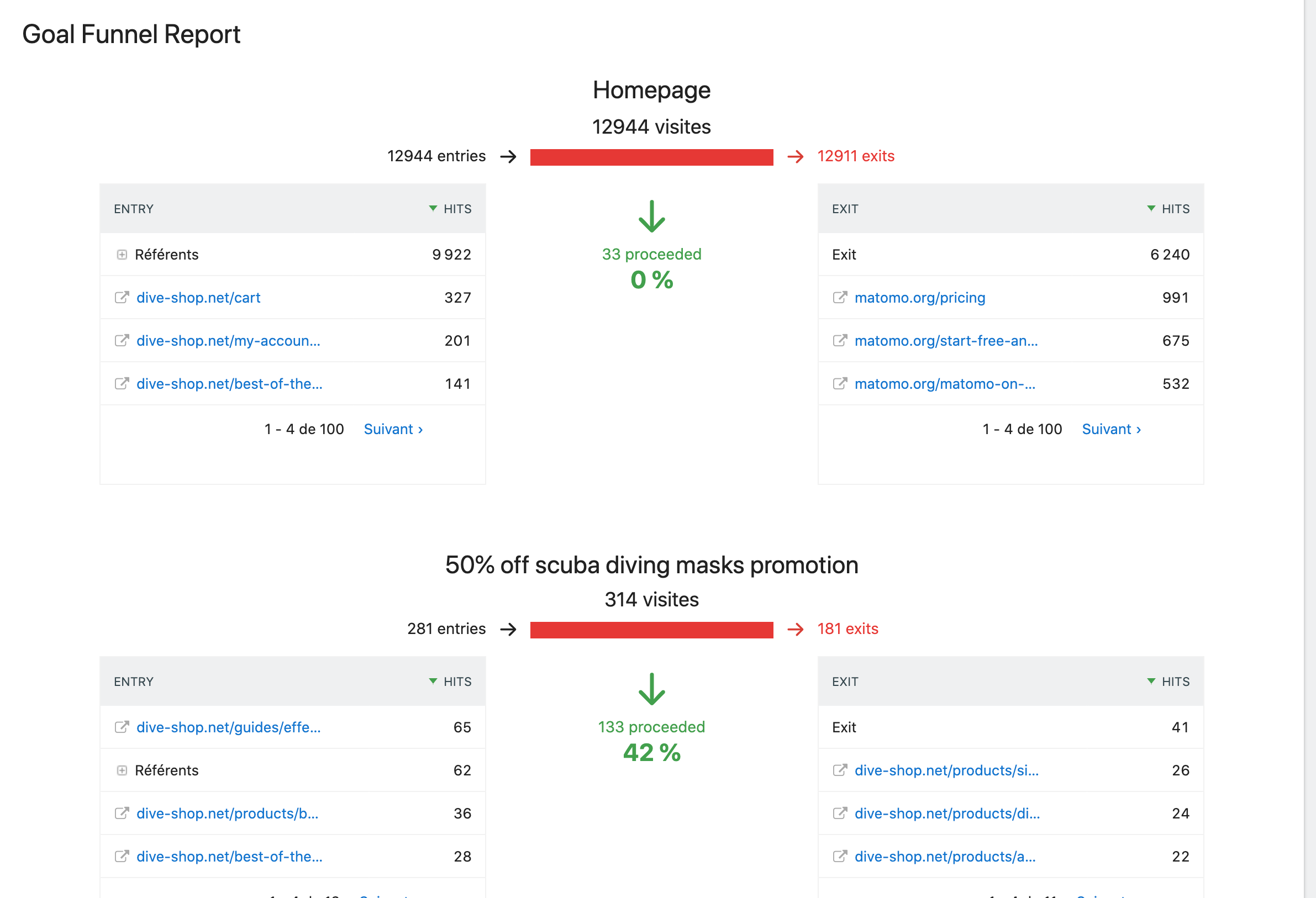Click red arrow next to 181 exits
Image resolution: width=1316 pixels, height=898 pixels.
(x=796, y=630)
